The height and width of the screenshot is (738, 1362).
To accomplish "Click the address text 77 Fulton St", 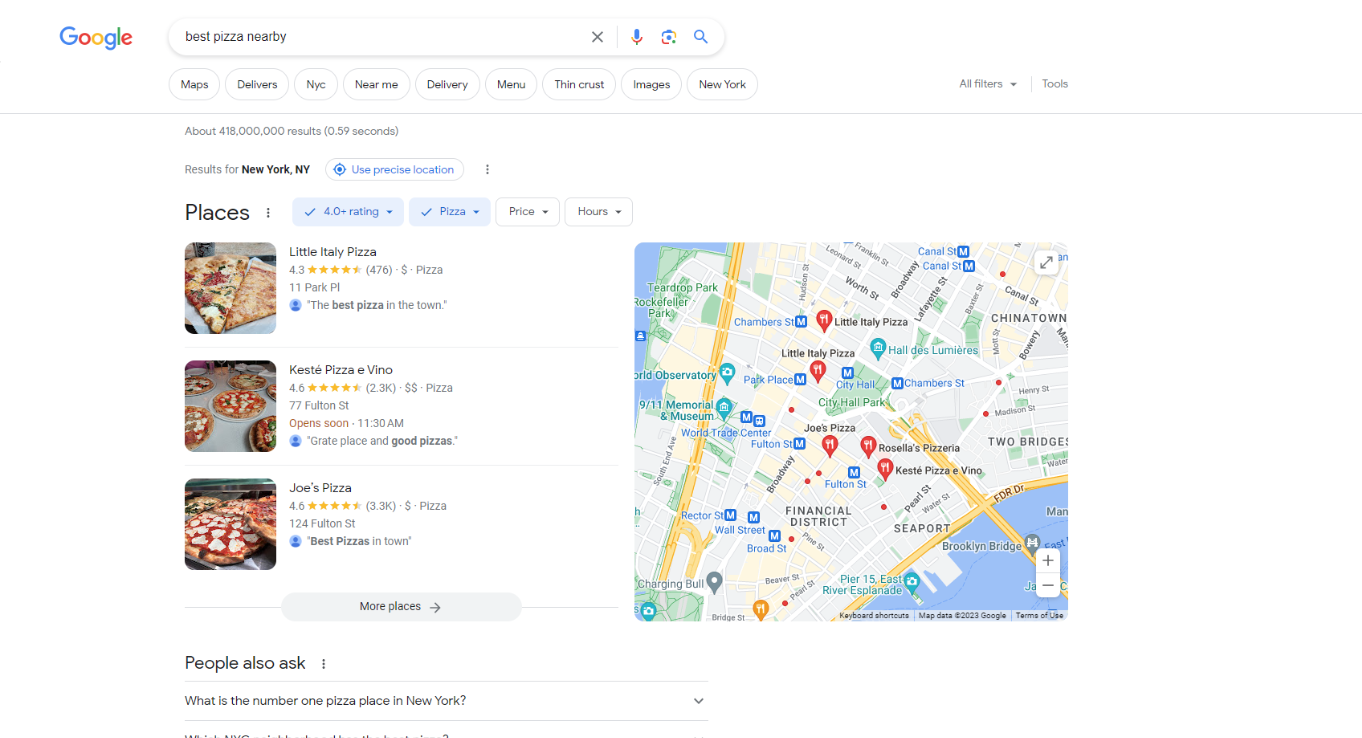I will (319, 406).
